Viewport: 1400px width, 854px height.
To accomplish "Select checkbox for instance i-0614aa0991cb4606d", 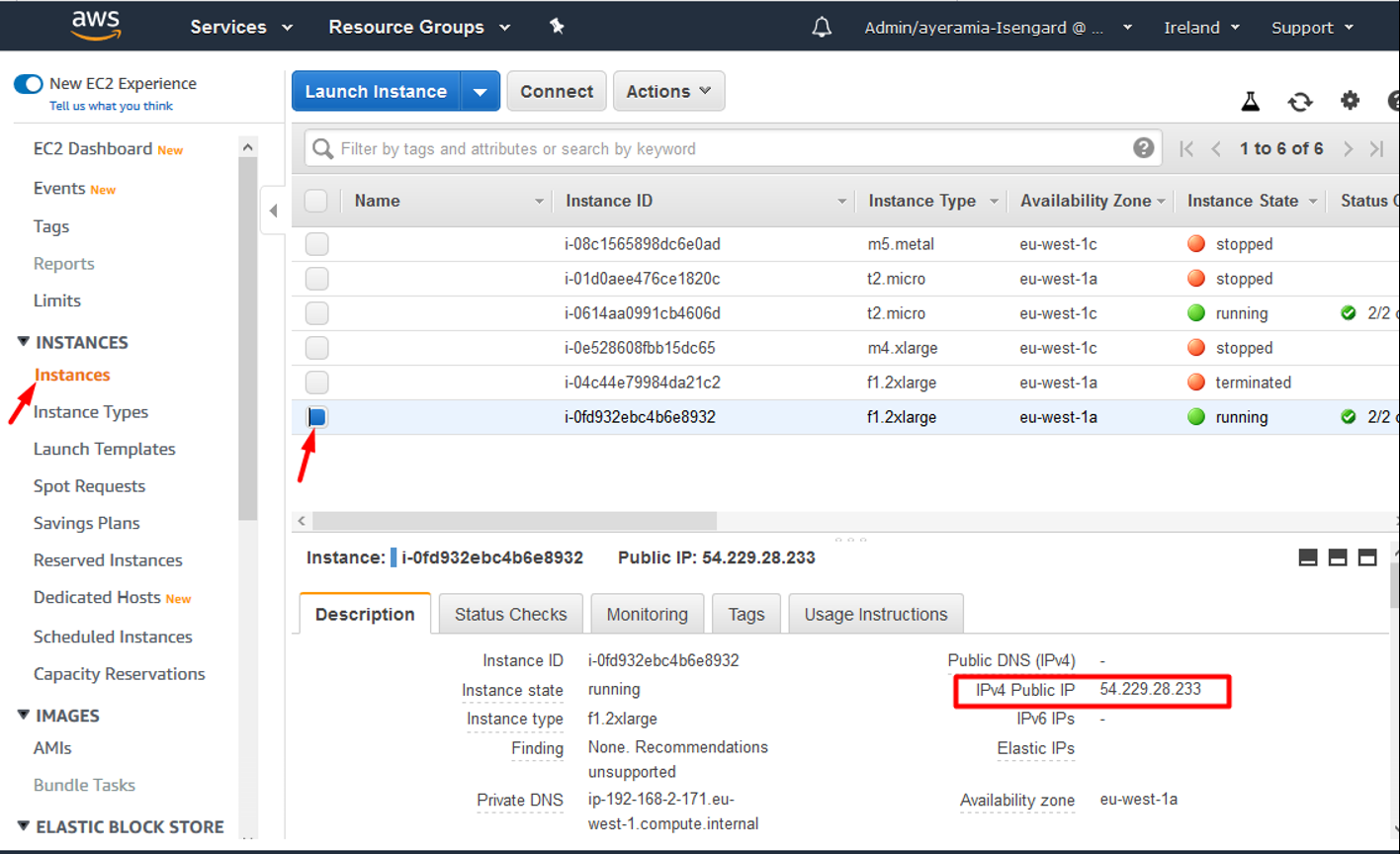I will tap(316, 313).
